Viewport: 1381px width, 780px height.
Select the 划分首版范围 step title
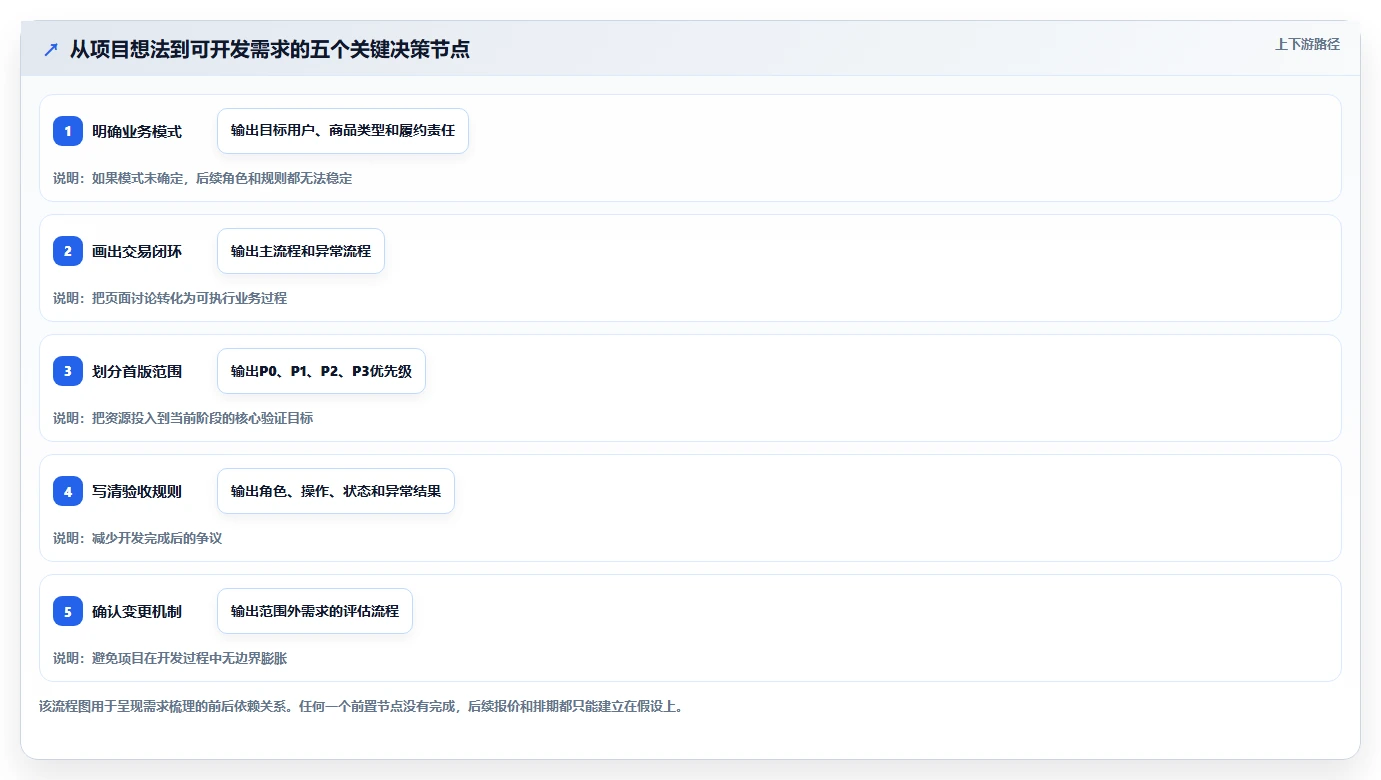tap(137, 371)
